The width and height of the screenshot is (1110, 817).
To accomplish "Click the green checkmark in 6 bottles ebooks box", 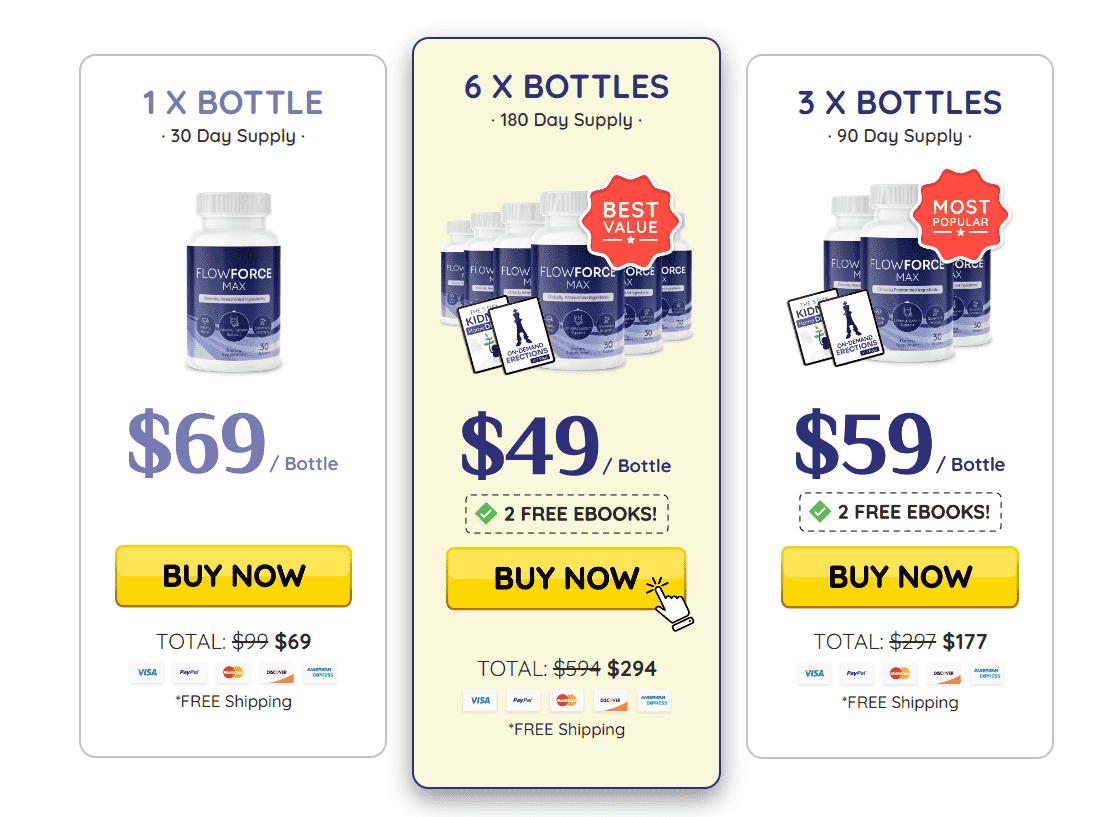I will click(x=486, y=513).
